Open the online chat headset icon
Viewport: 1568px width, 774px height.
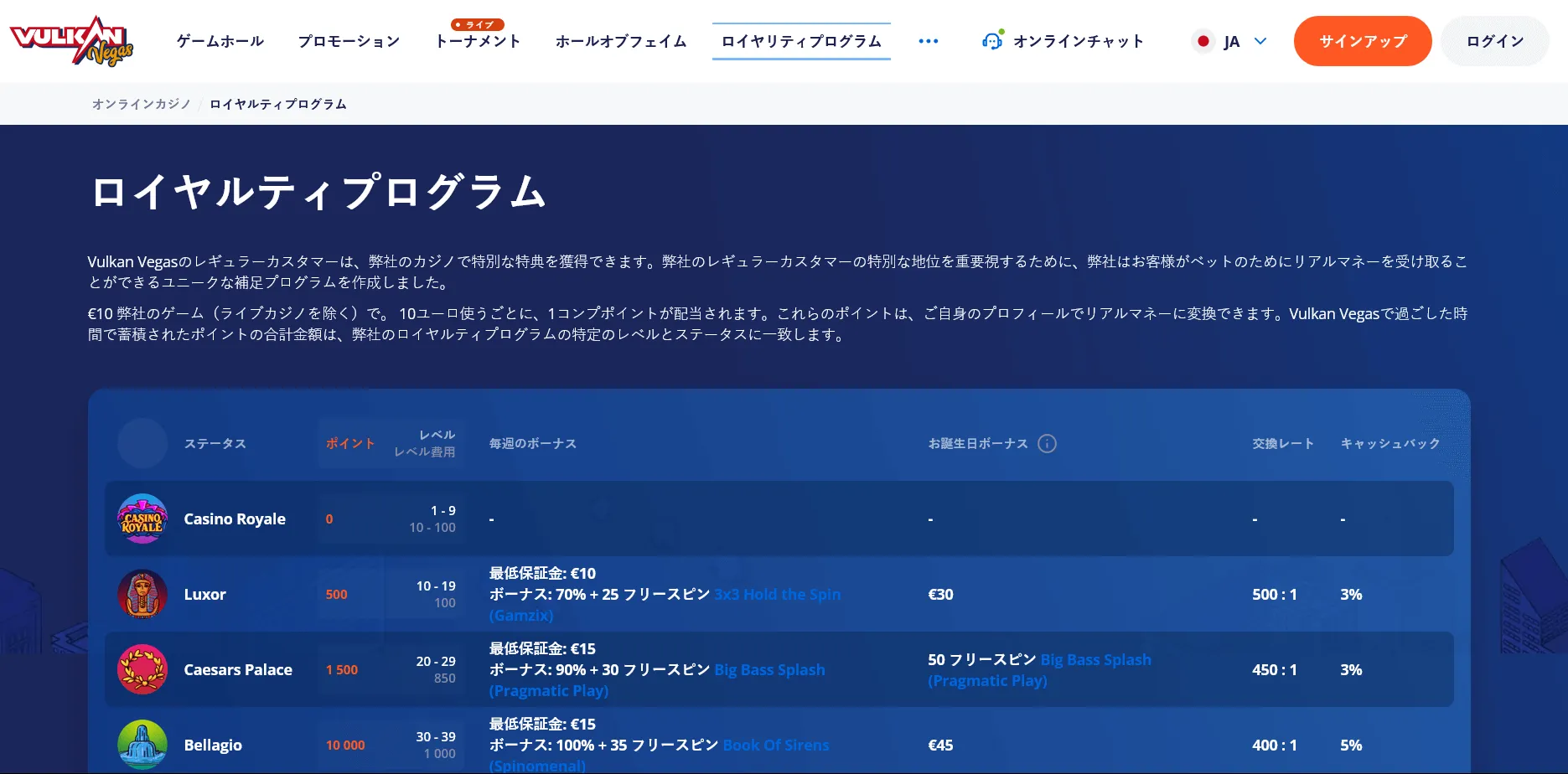point(992,40)
